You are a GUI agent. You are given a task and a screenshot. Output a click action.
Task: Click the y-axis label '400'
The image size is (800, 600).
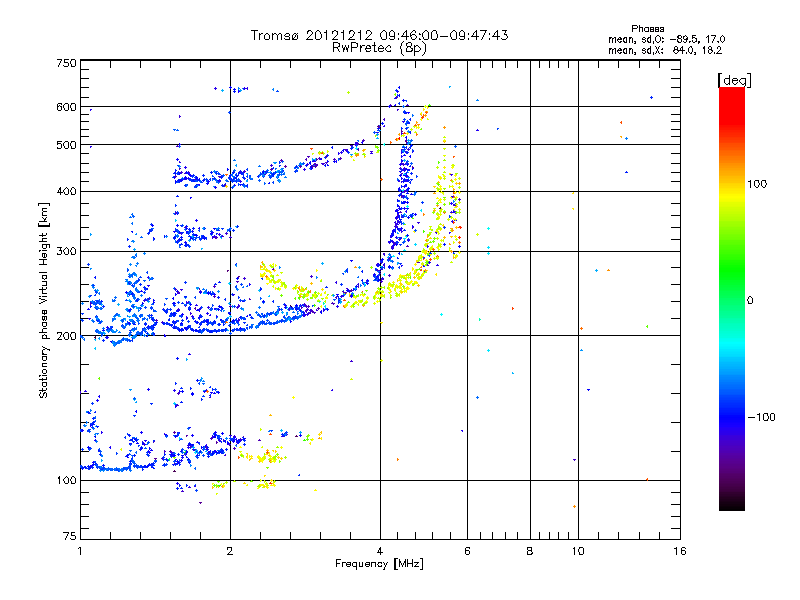[66, 192]
